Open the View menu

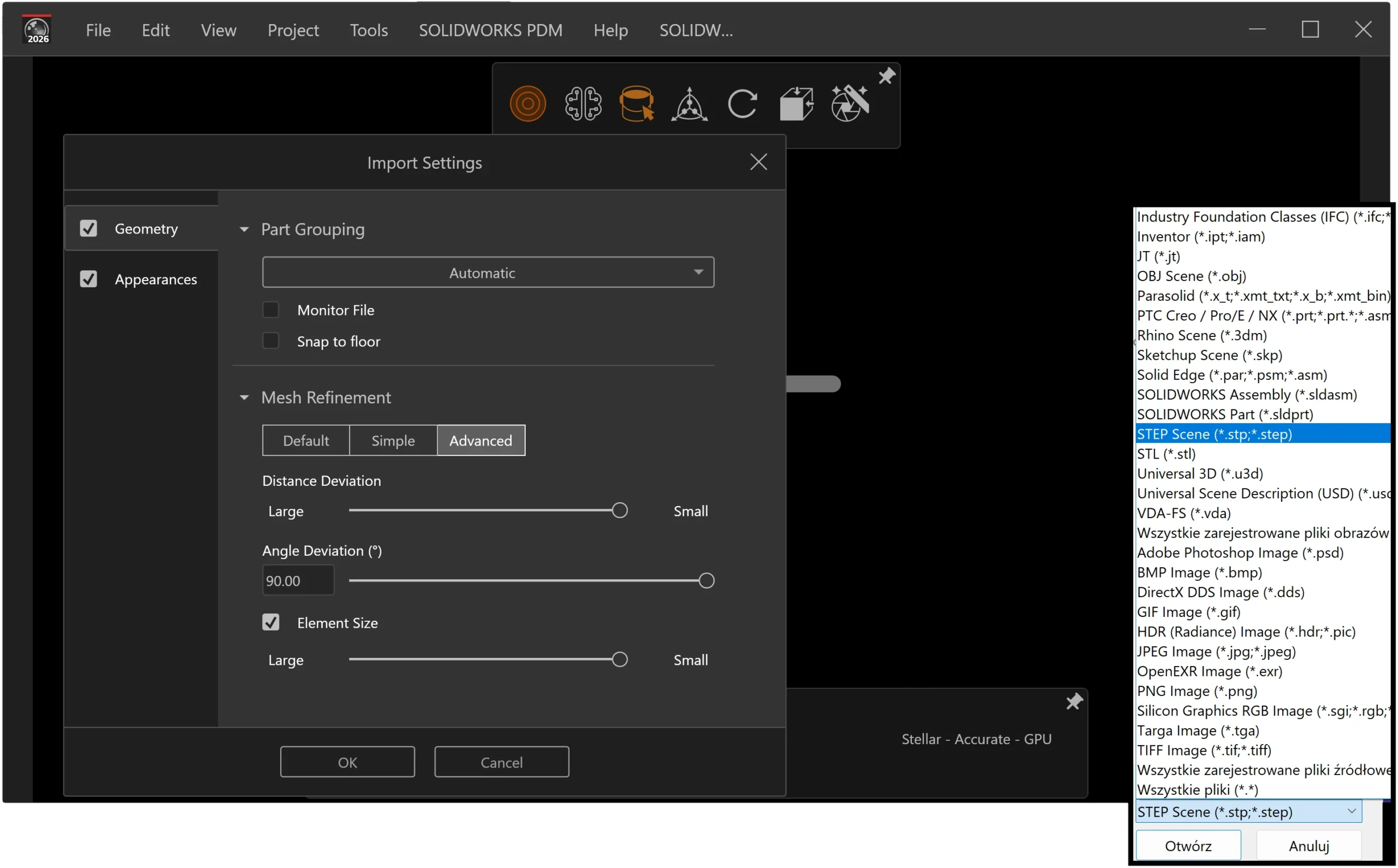point(219,30)
